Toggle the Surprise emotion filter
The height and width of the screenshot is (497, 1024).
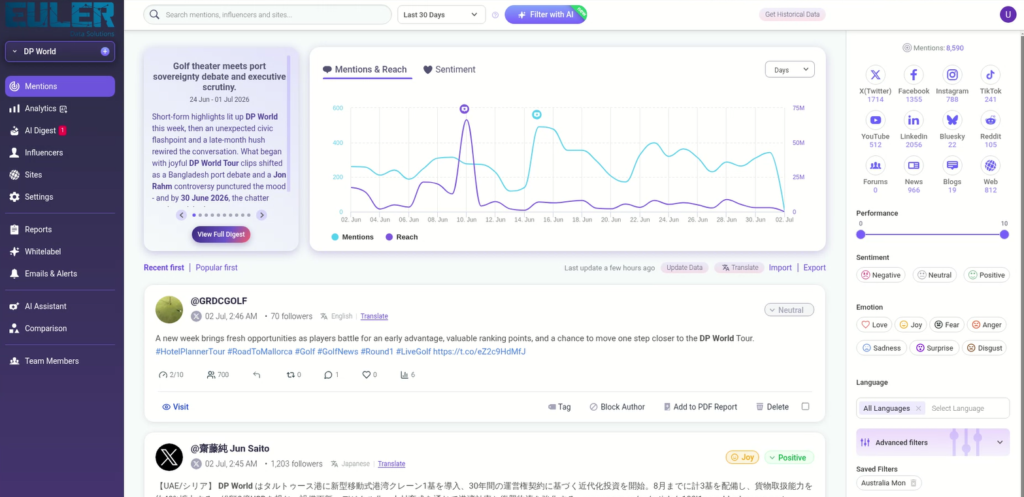point(935,348)
